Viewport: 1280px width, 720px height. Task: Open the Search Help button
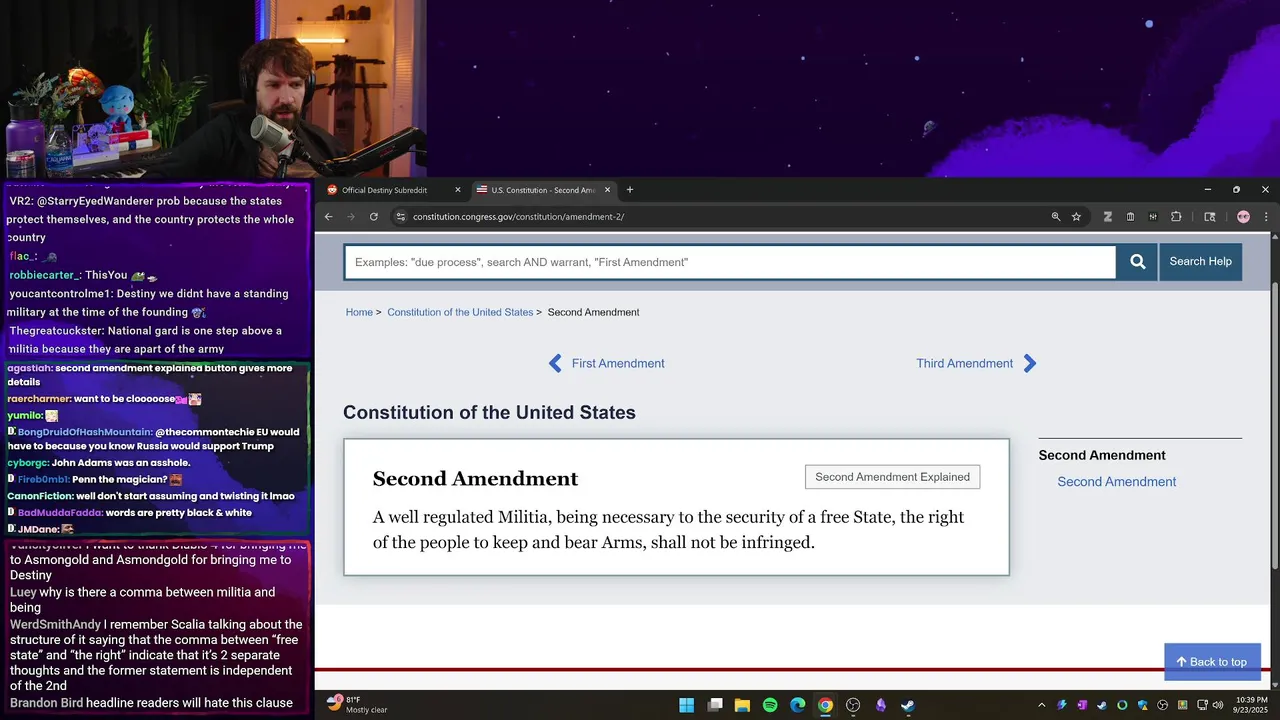(x=1200, y=262)
